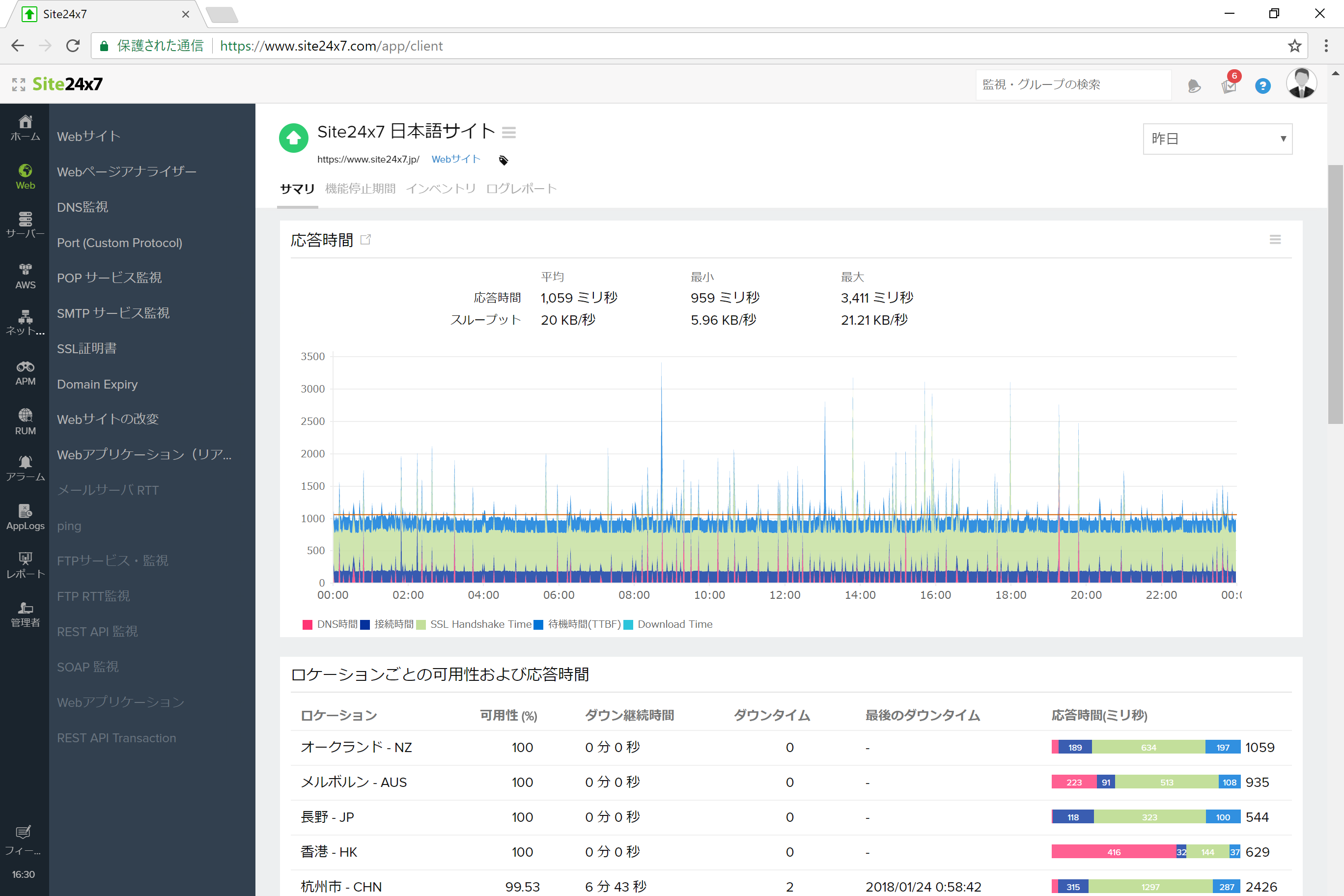Select SSL証明書 in the sidebar menu
The width and height of the screenshot is (1344, 896).
[87, 349]
